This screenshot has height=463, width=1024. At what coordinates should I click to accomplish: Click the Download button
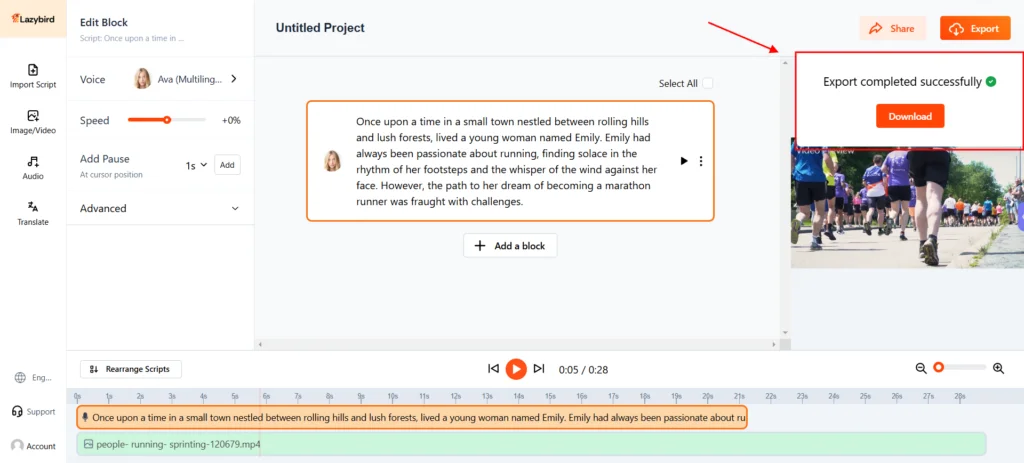point(910,116)
